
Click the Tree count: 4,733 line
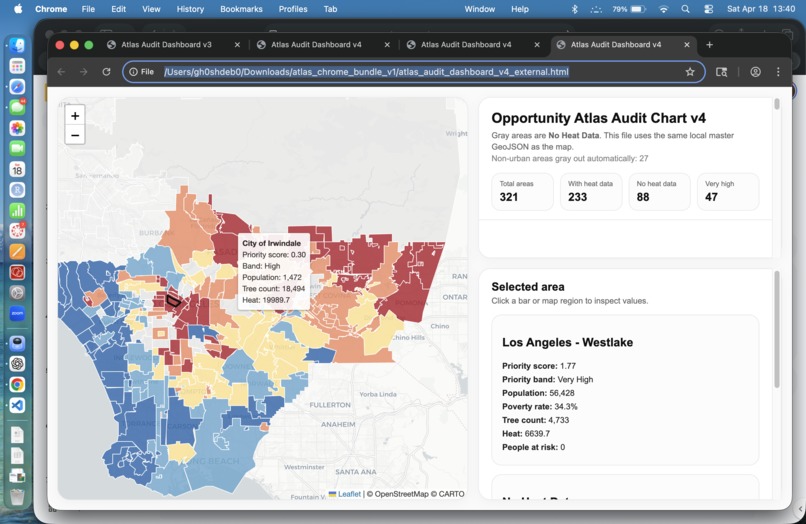pyautogui.click(x=536, y=420)
